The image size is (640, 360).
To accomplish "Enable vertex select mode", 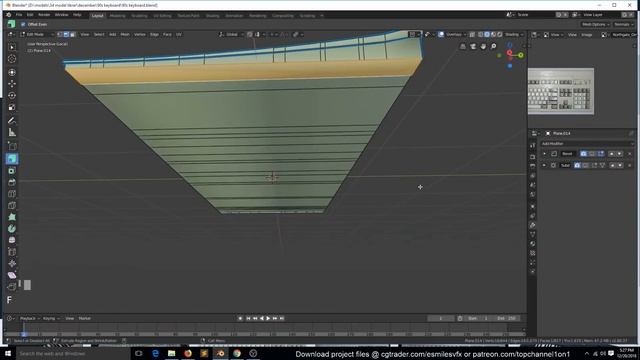I will [x=60, y=35].
